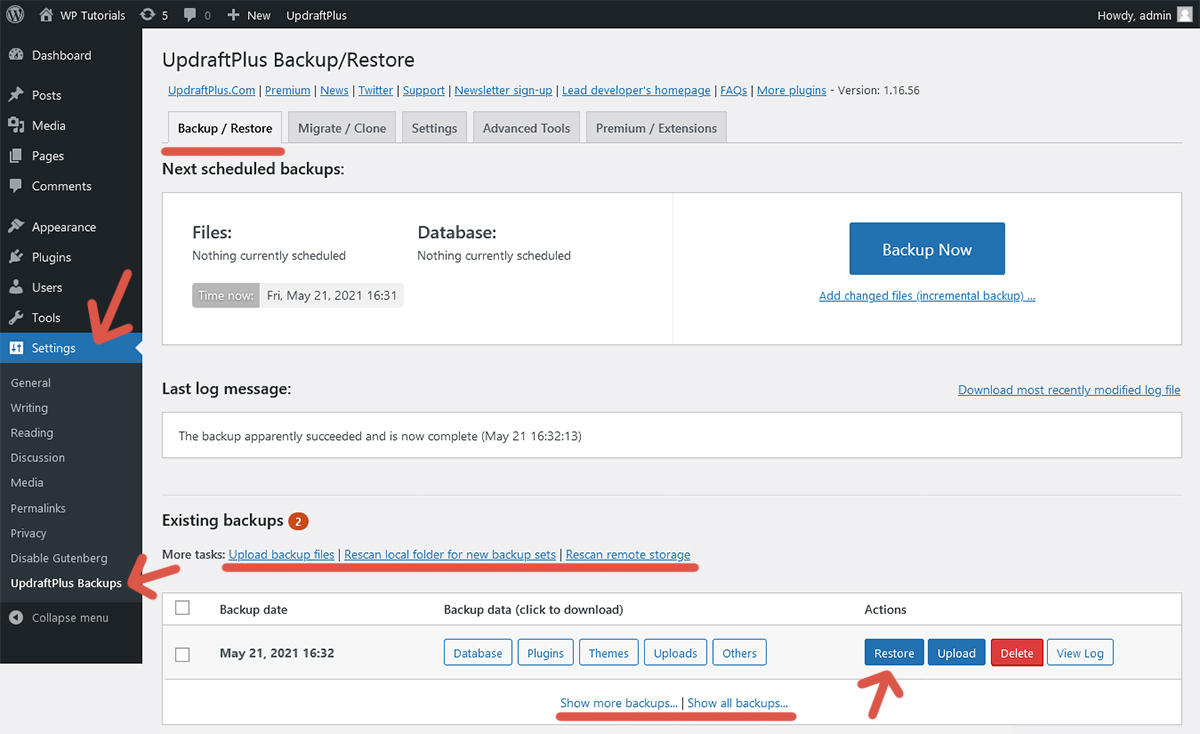The height and width of the screenshot is (734, 1200).
Task: Click Rescan local folder for new backup sets
Action: tap(450, 554)
